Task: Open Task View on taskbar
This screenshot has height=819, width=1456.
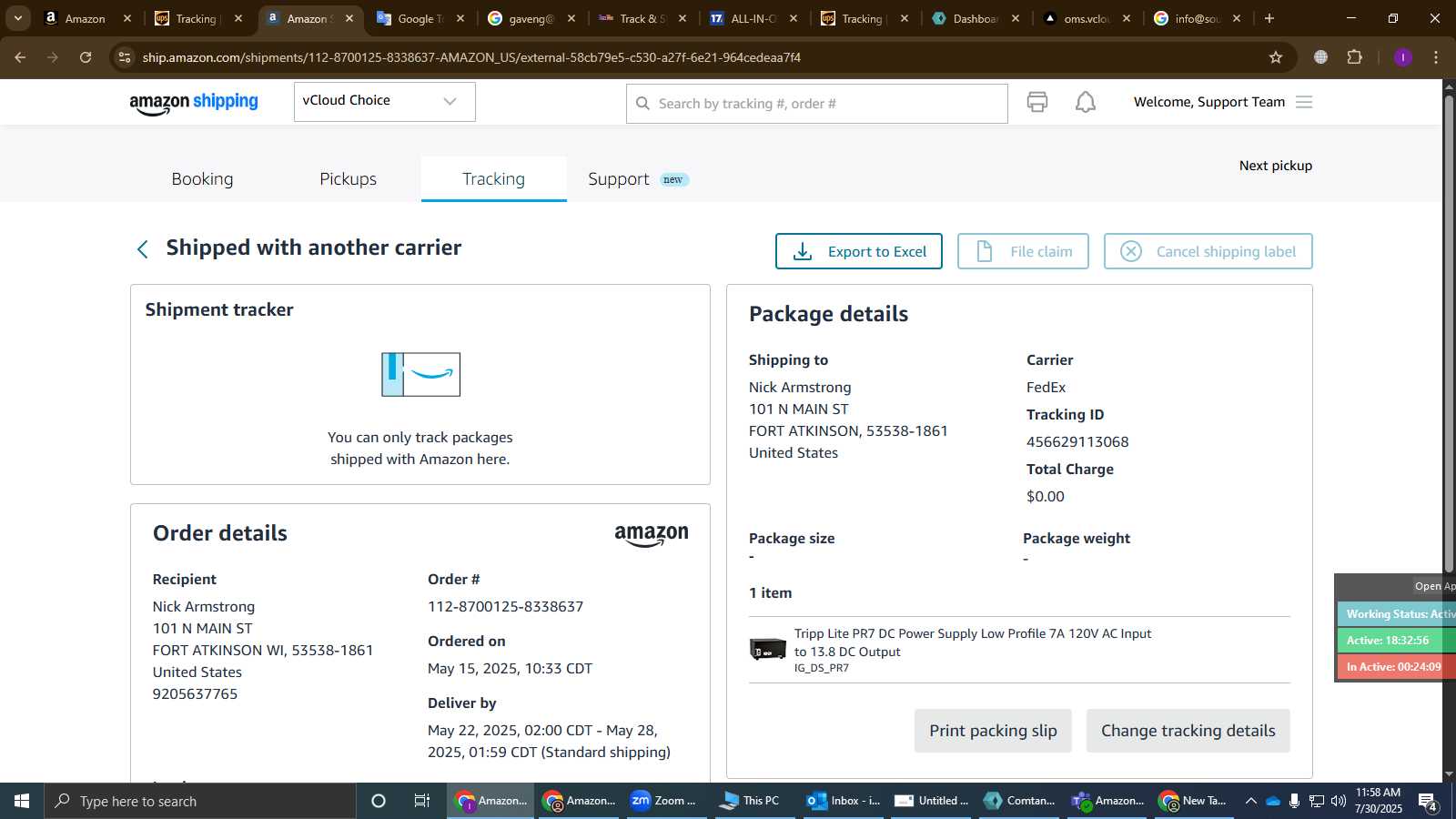Action: tap(422, 801)
